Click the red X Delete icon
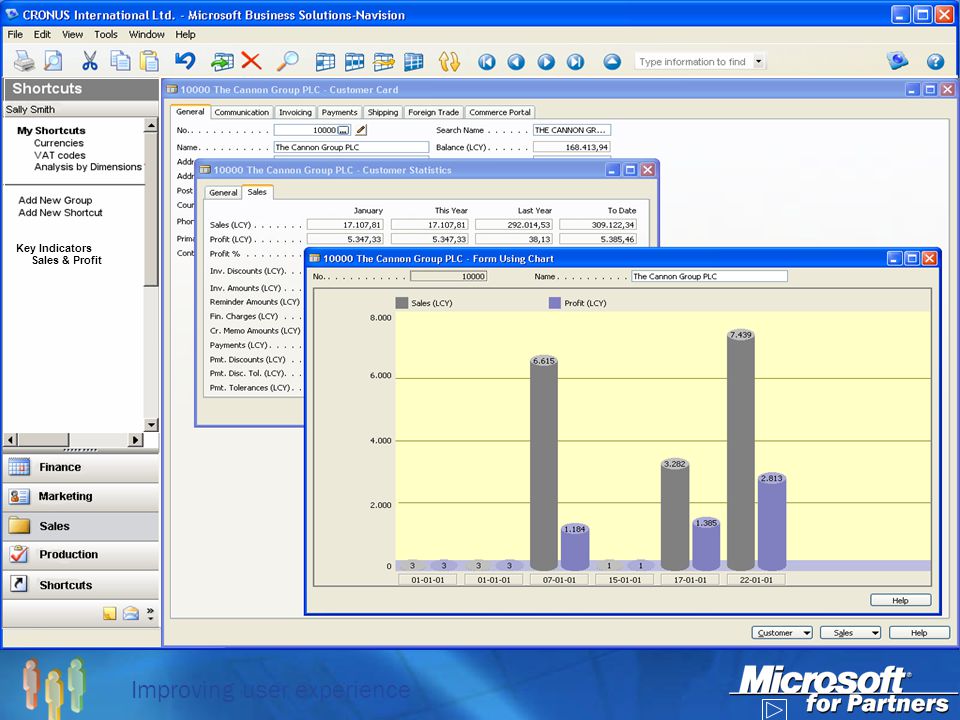Screen dimensions: 960x720 [x=251, y=61]
